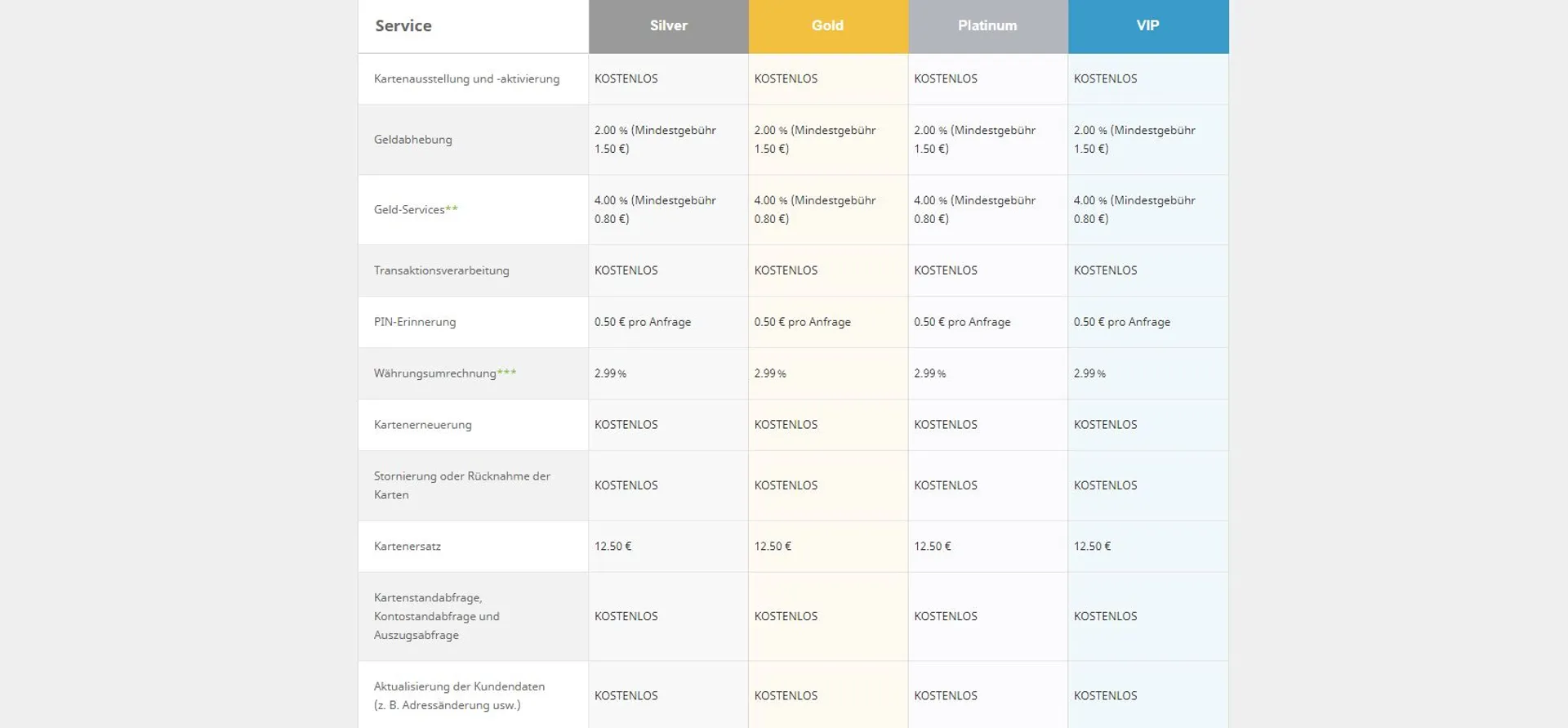Click VIP 12.50 € Kartenersatz value
The height and width of the screenshot is (728, 1568).
[1092, 547]
